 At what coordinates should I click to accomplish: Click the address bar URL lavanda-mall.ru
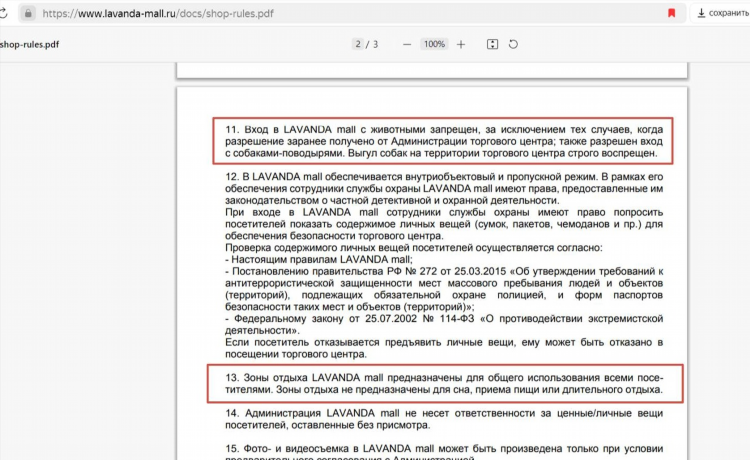[x=158, y=13]
